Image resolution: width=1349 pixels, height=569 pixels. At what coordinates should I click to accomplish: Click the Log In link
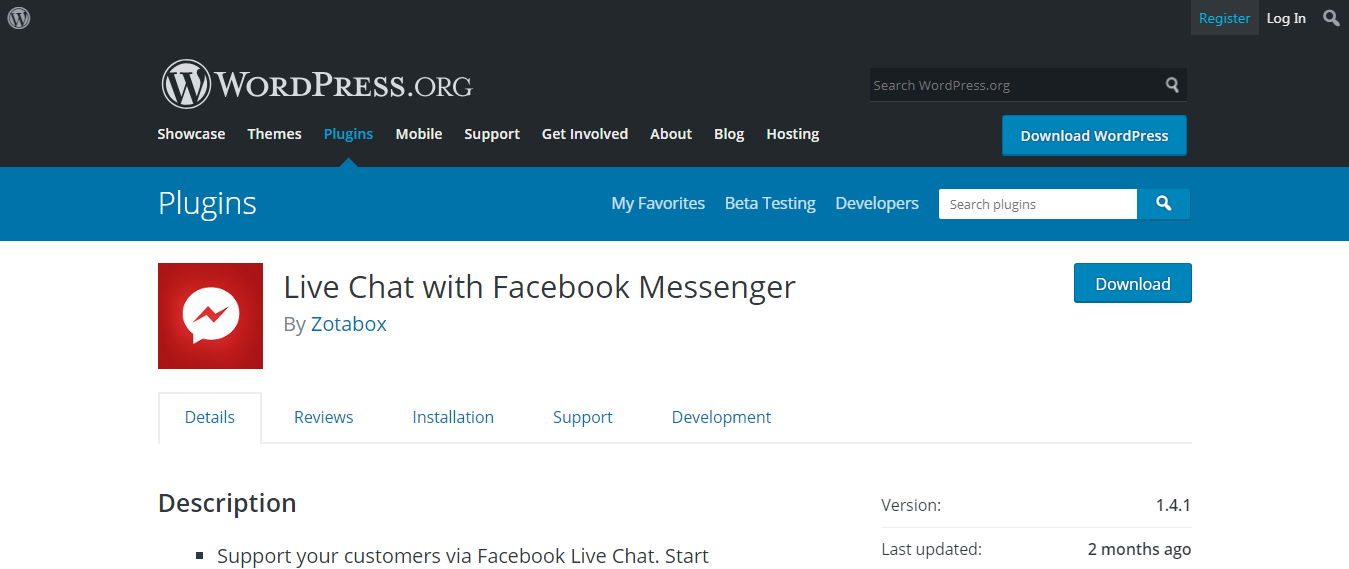point(1286,18)
